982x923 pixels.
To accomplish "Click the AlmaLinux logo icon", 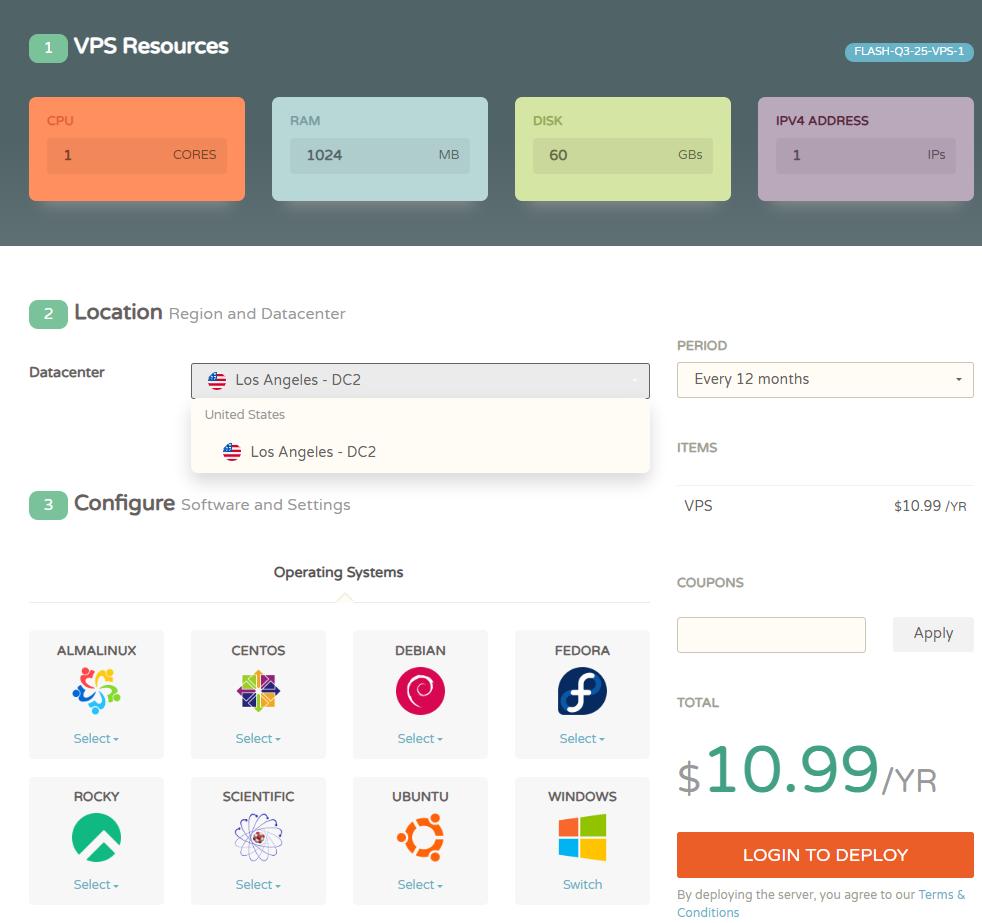I will pyautogui.click(x=96, y=691).
